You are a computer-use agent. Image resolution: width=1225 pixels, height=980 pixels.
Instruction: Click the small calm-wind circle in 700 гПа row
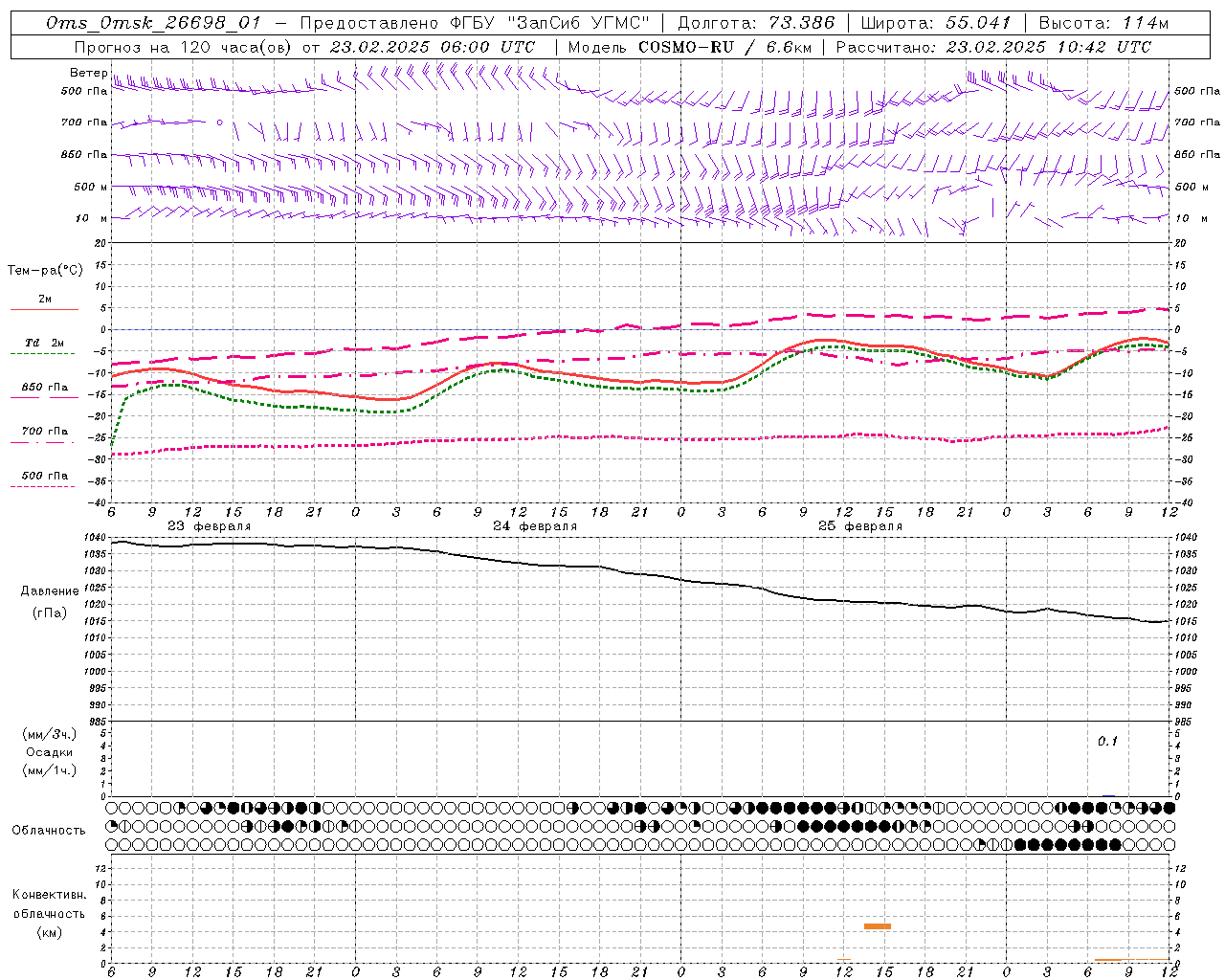pyautogui.click(x=220, y=122)
